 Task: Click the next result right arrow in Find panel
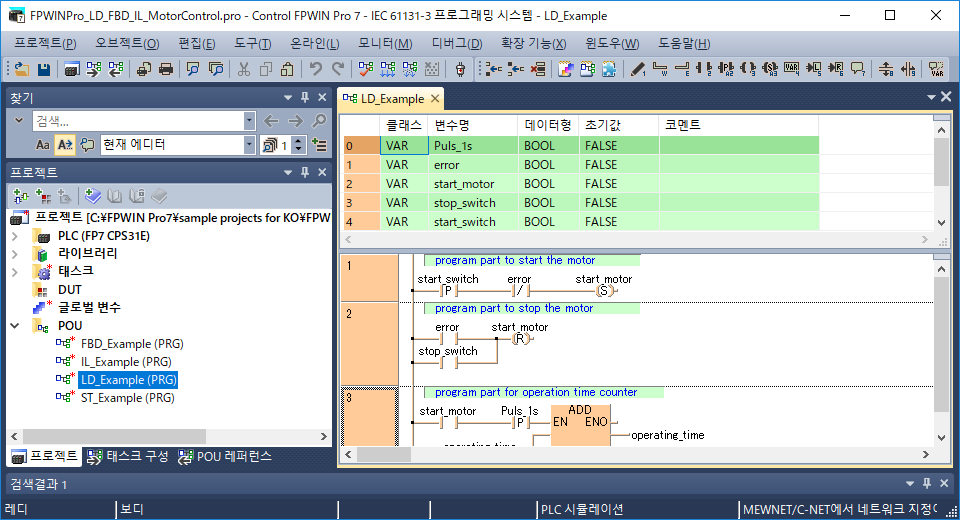[x=295, y=121]
